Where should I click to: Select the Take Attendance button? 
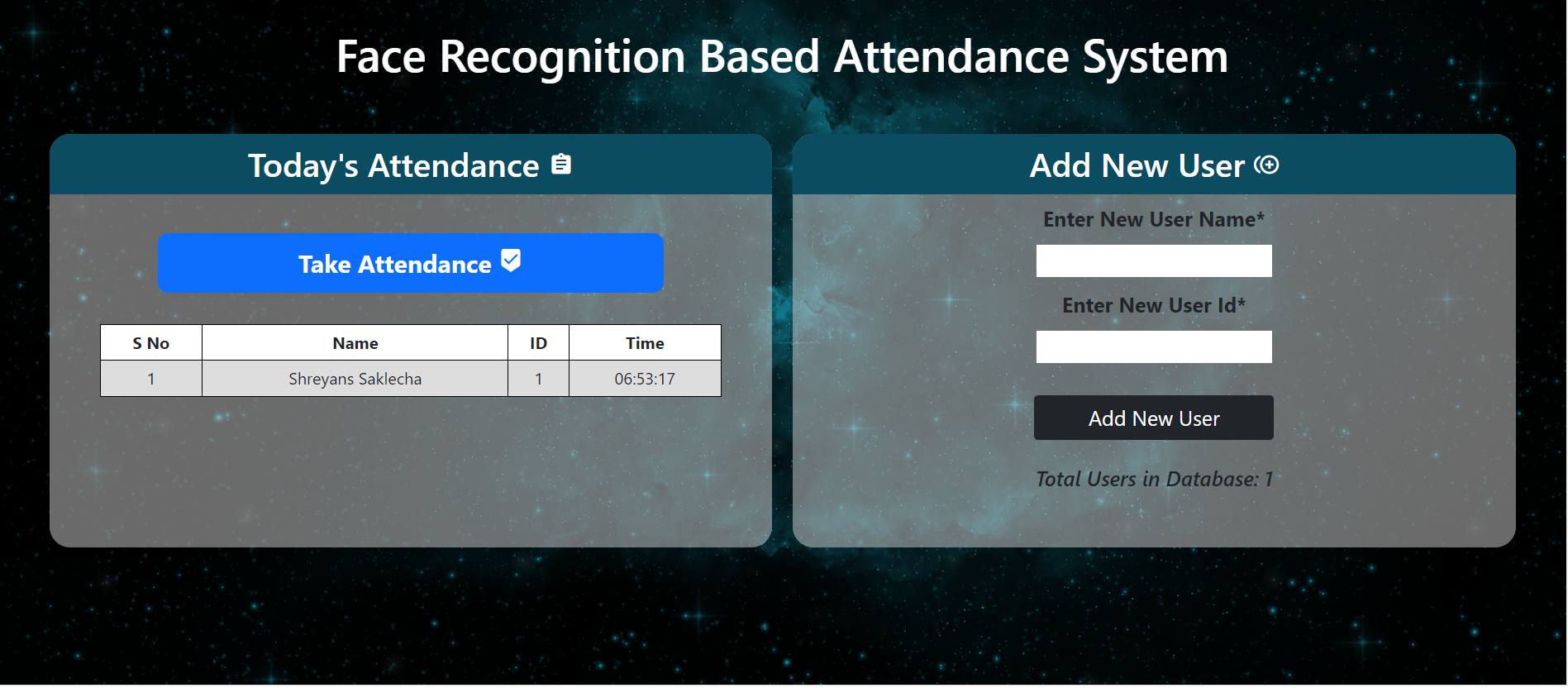point(411,263)
